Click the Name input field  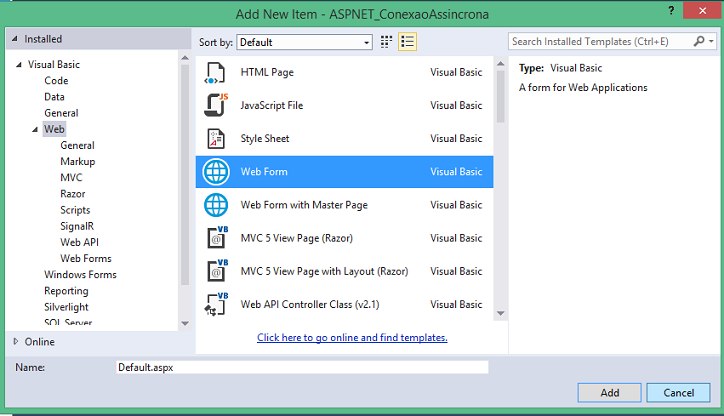coord(302,367)
